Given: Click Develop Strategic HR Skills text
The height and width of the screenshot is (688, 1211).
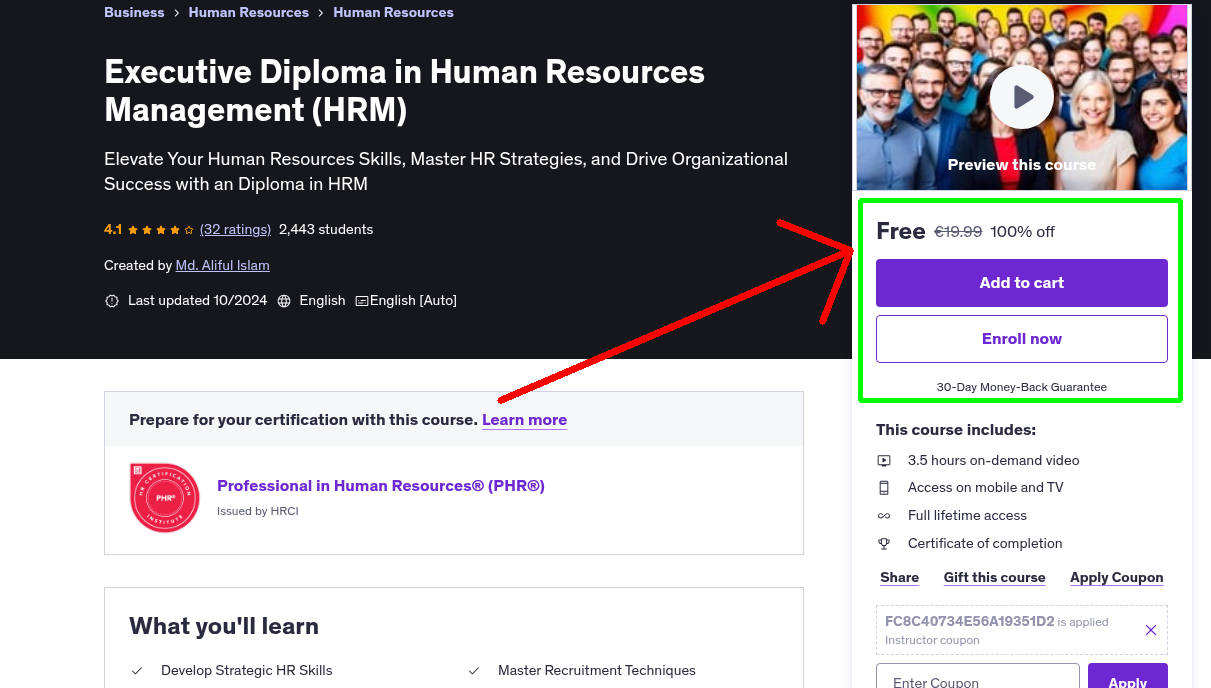Looking at the screenshot, I should pos(247,670).
